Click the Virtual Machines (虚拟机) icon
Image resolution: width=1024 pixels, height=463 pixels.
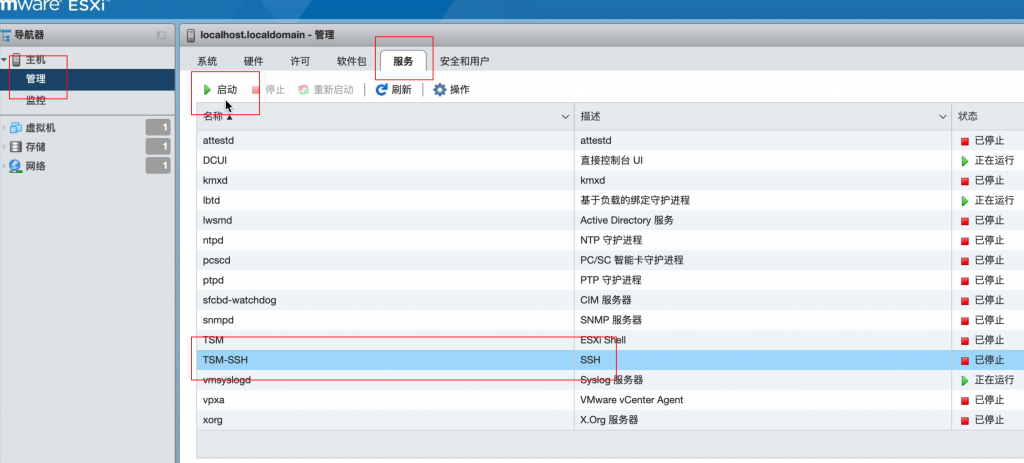point(16,128)
